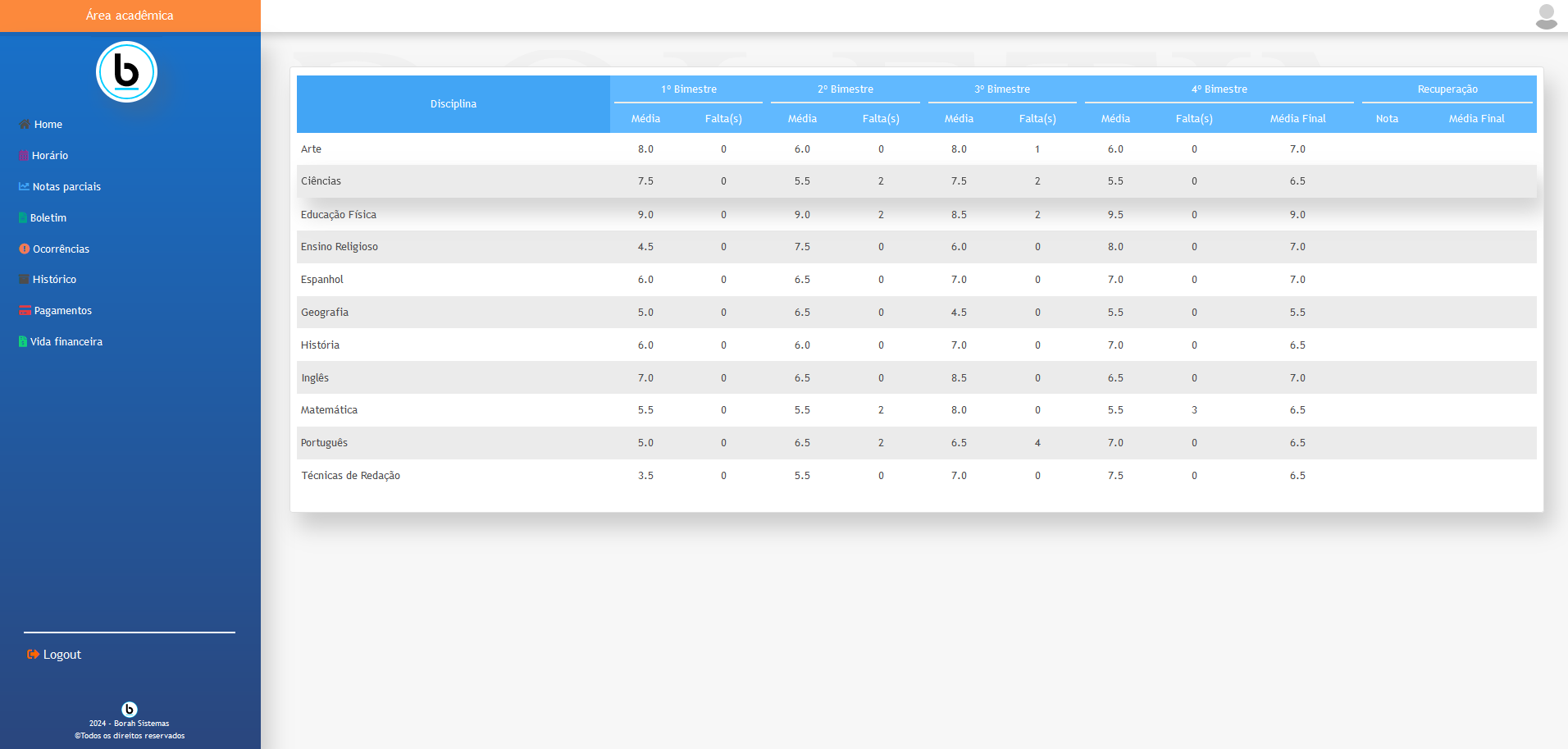Screen dimensions: 1568x749
Task: Click the 4º Bimestre header
Action: [1219, 89]
